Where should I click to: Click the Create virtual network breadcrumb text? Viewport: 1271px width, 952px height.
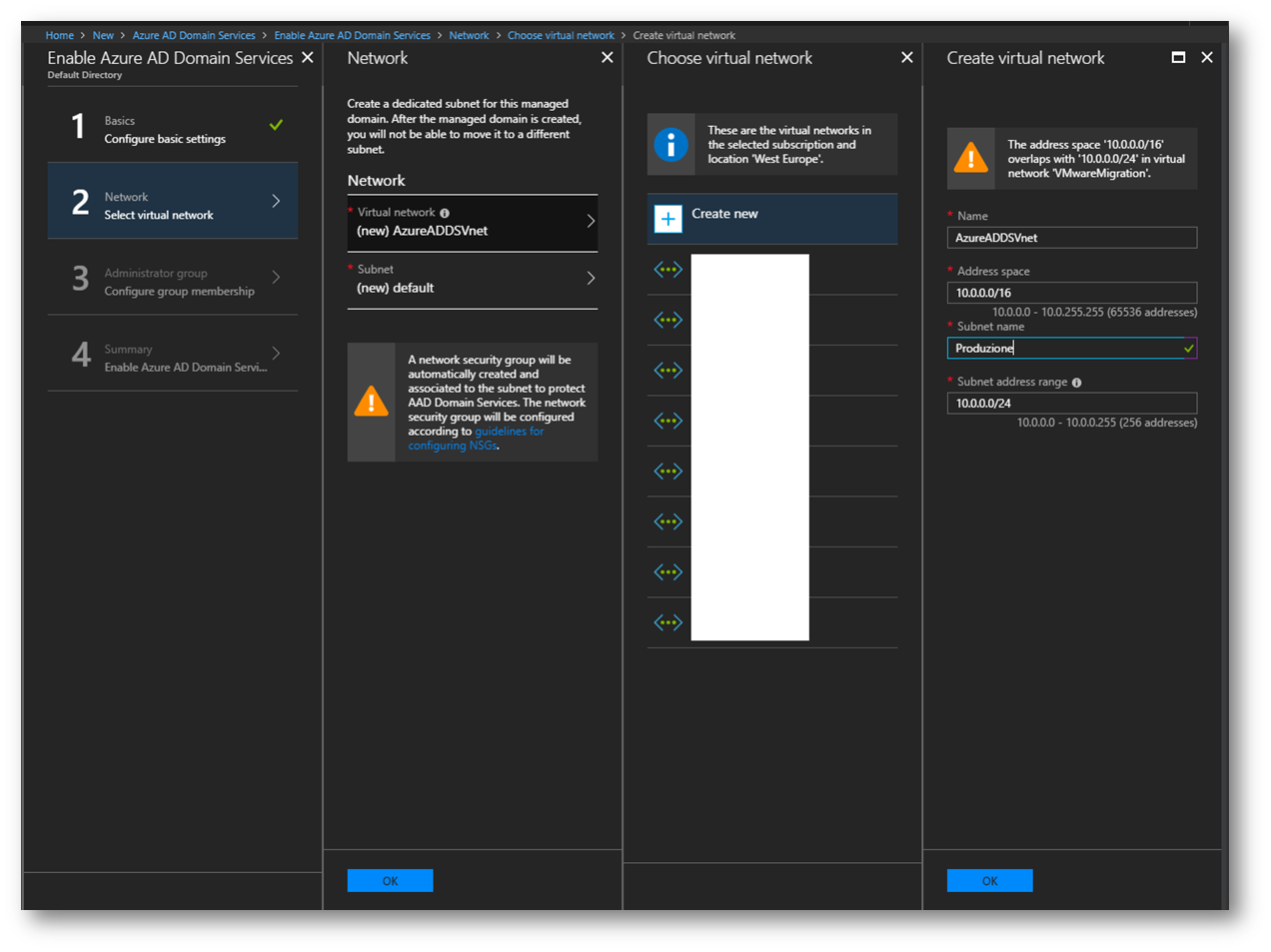click(683, 36)
